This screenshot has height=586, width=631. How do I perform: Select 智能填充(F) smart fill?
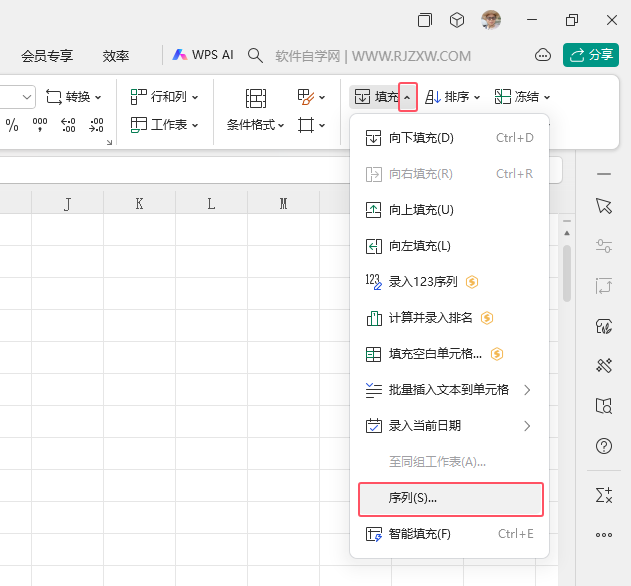coord(450,534)
